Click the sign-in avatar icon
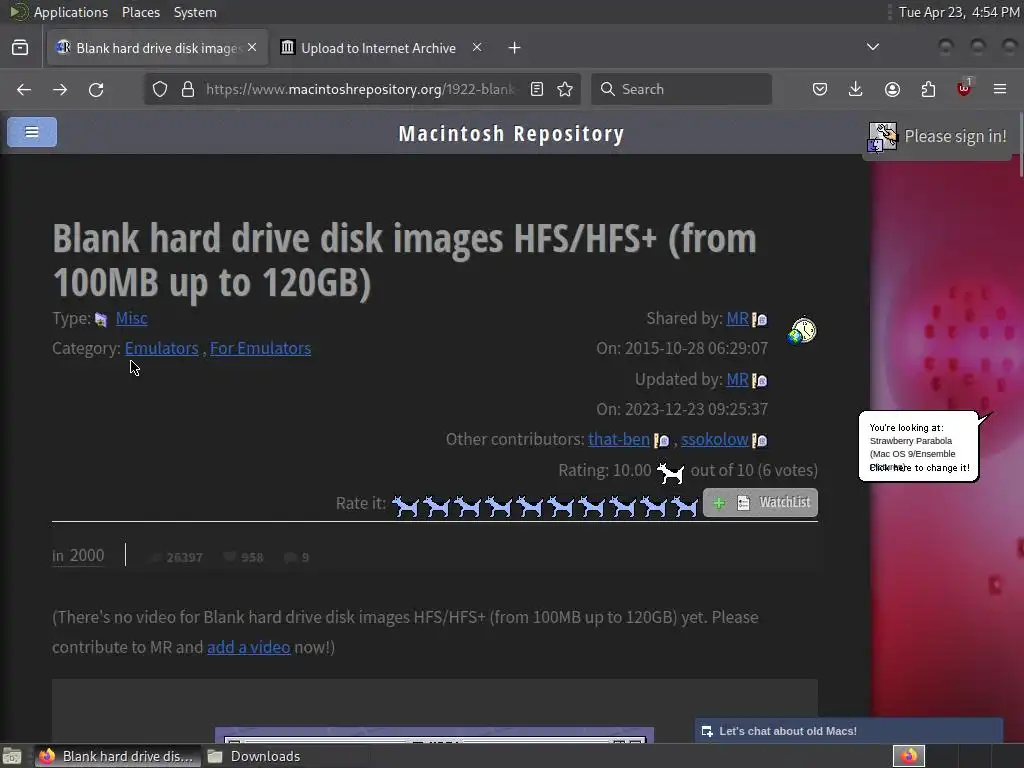This screenshot has width=1024, height=768. (x=883, y=137)
